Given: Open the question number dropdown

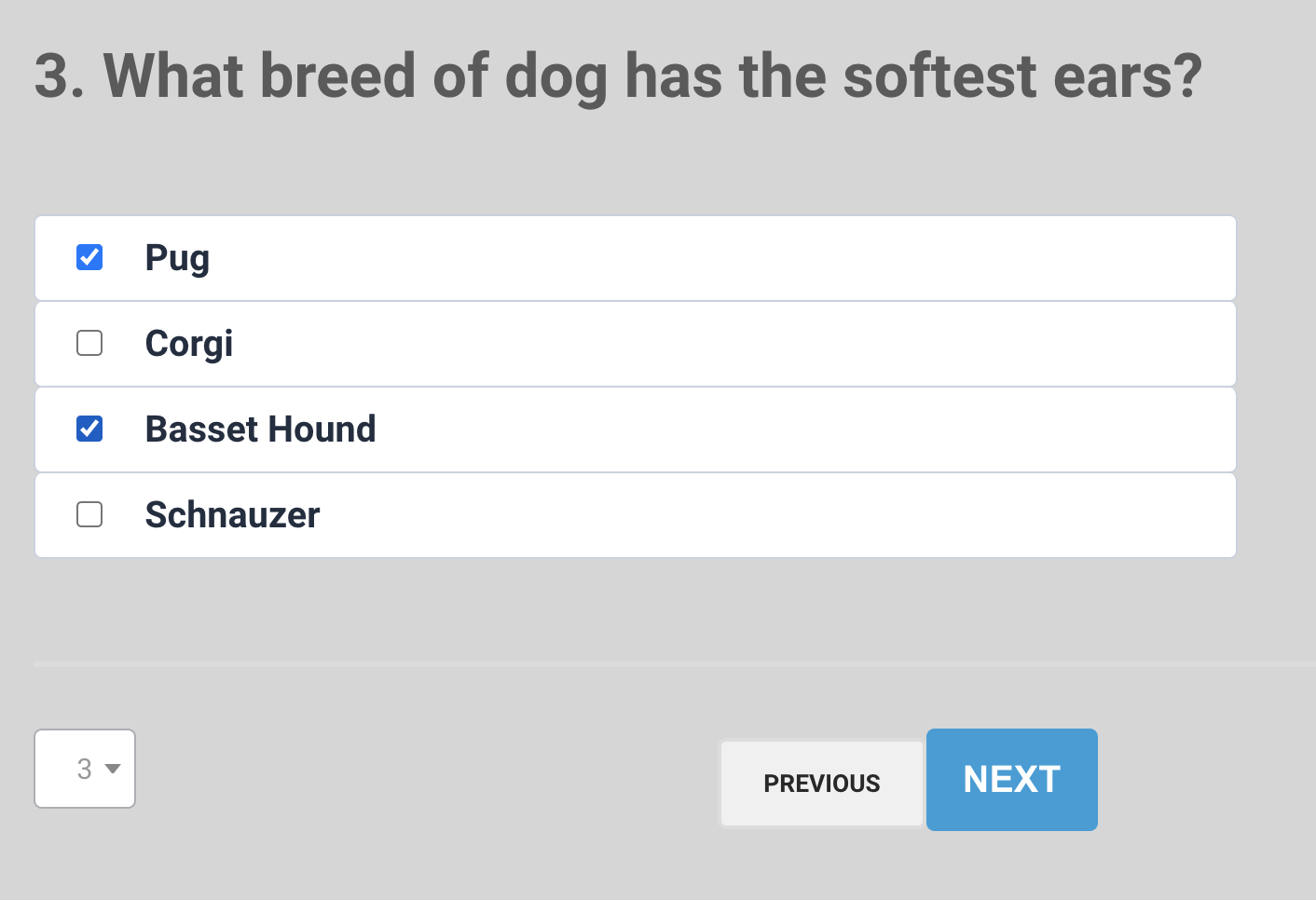Looking at the screenshot, I should pos(85,769).
